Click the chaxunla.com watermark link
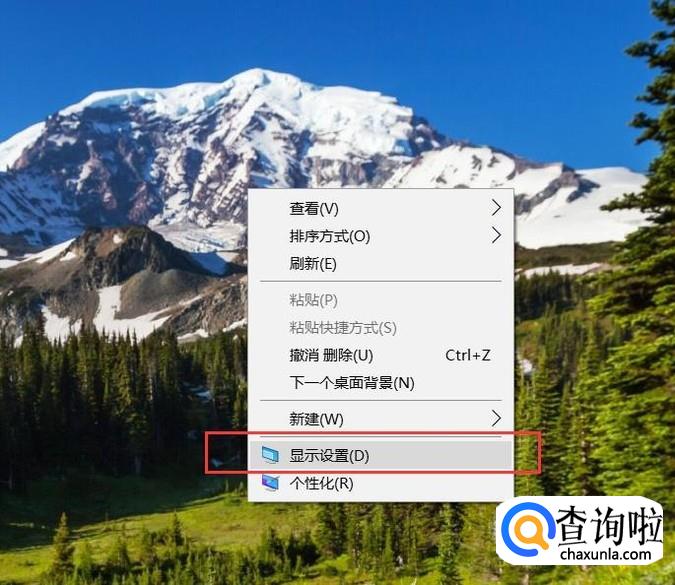The image size is (675, 585). [x=605, y=554]
